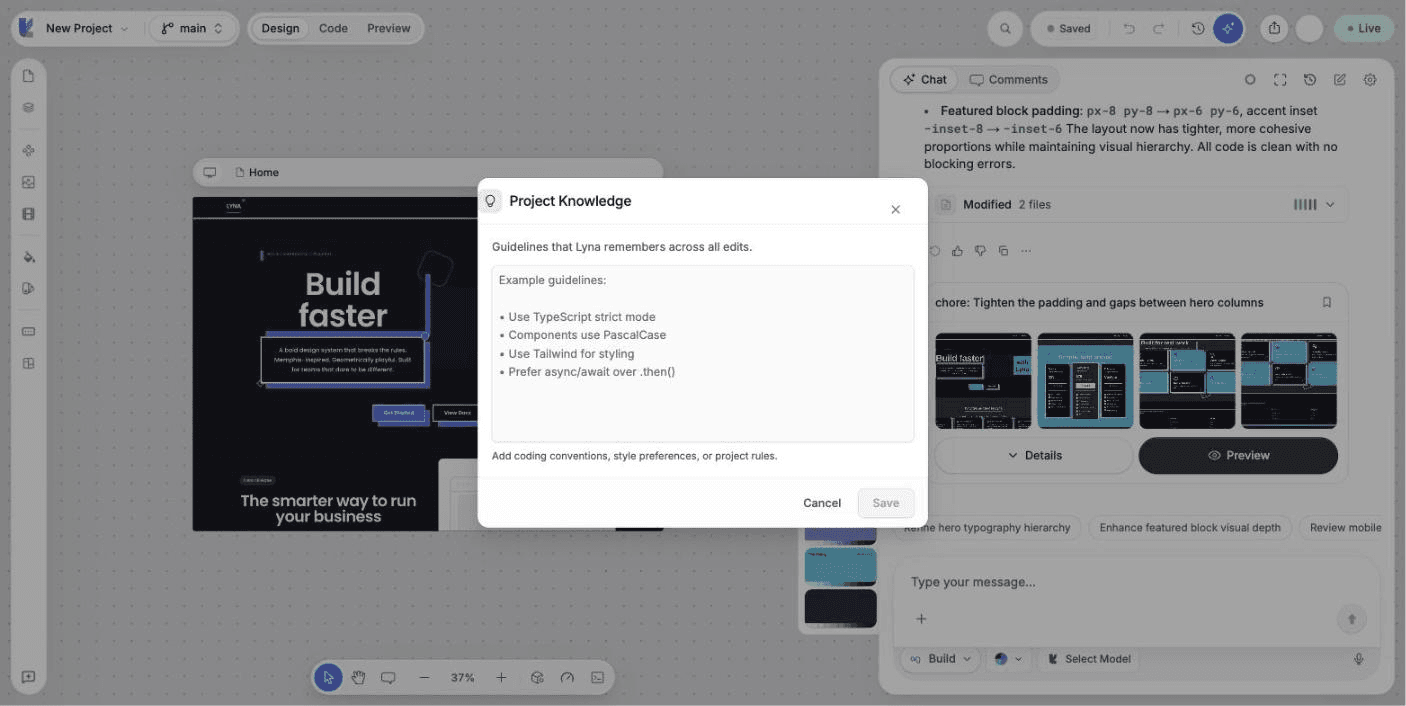Click the 3D cube icon in the bottom toolbar

coord(537,677)
